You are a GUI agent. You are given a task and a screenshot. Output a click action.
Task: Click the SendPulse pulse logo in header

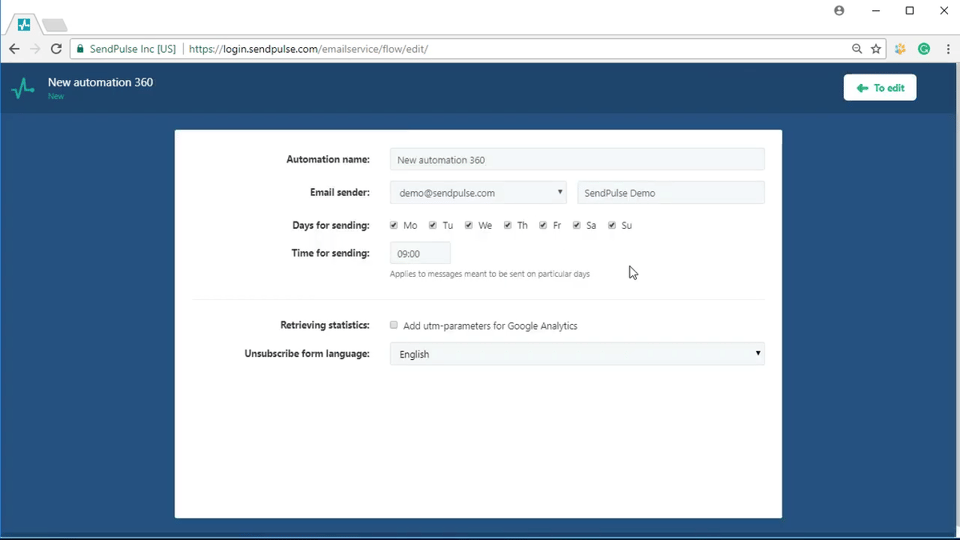[x=23, y=88]
